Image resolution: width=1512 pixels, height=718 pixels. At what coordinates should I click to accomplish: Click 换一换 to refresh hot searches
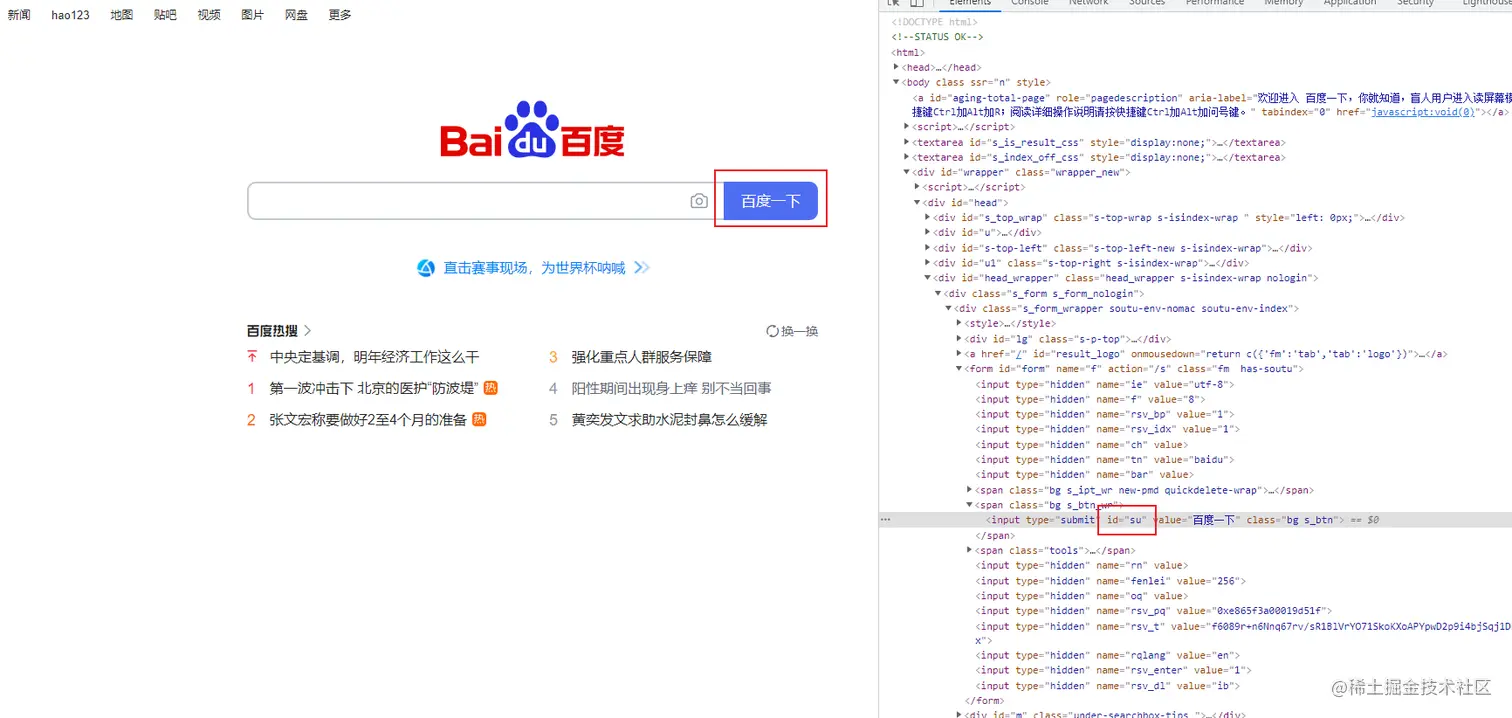tap(800, 331)
